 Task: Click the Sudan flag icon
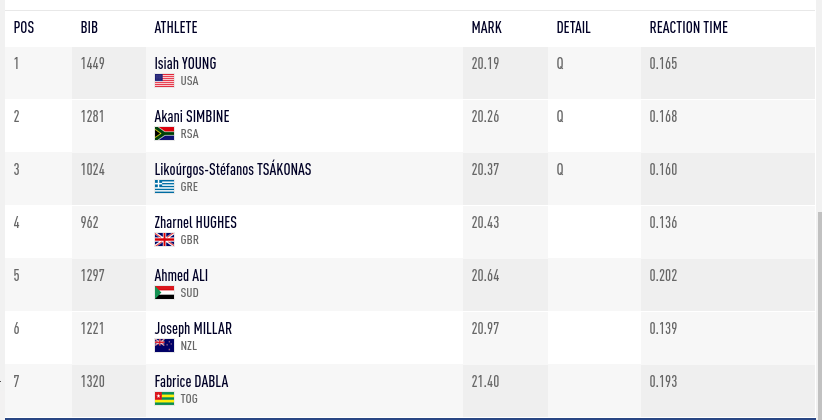164,293
